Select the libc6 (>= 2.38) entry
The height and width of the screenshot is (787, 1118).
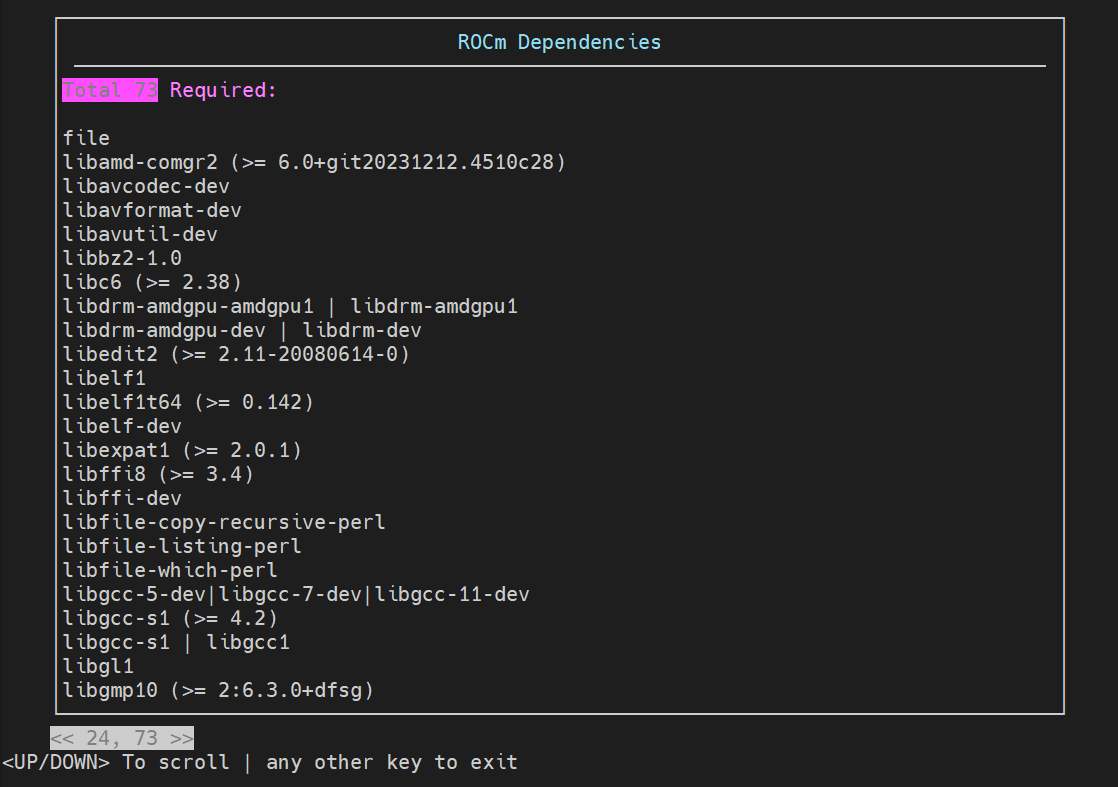pyautogui.click(x=153, y=282)
